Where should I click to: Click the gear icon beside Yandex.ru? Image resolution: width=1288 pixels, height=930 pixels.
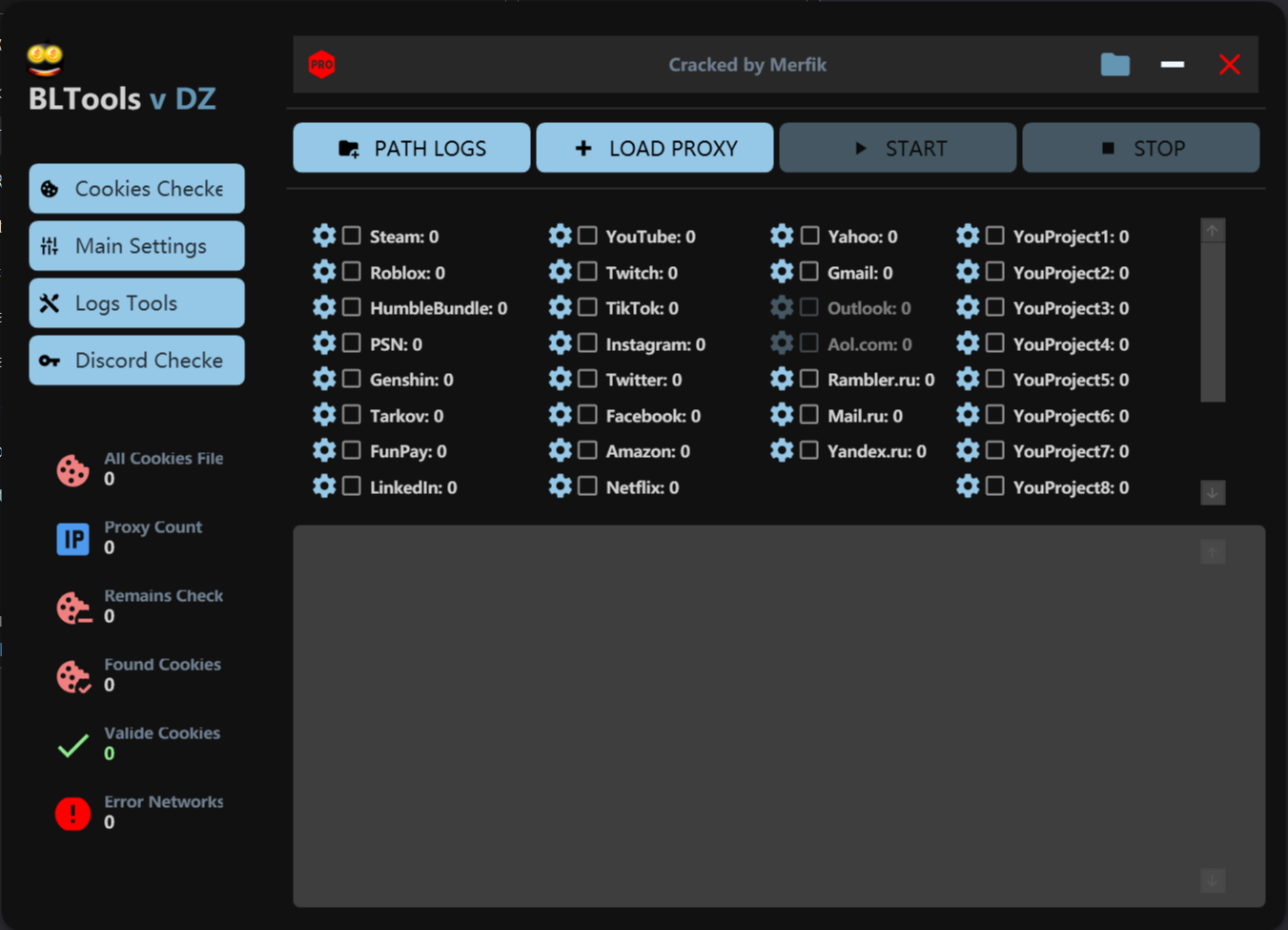(x=782, y=450)
